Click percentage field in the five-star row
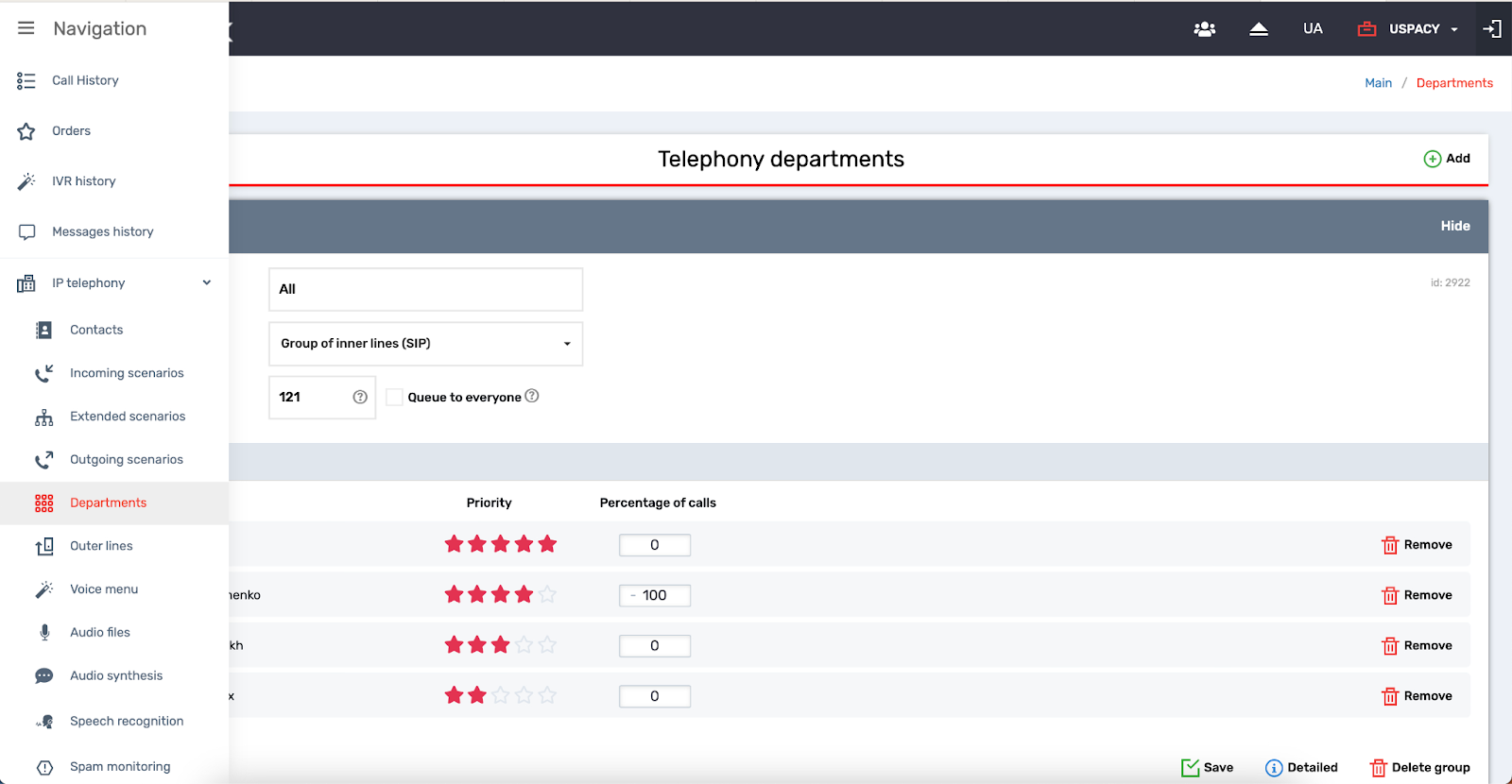Image resolution: width=1512 pixels, height=784 pixels. coord(655,545)
